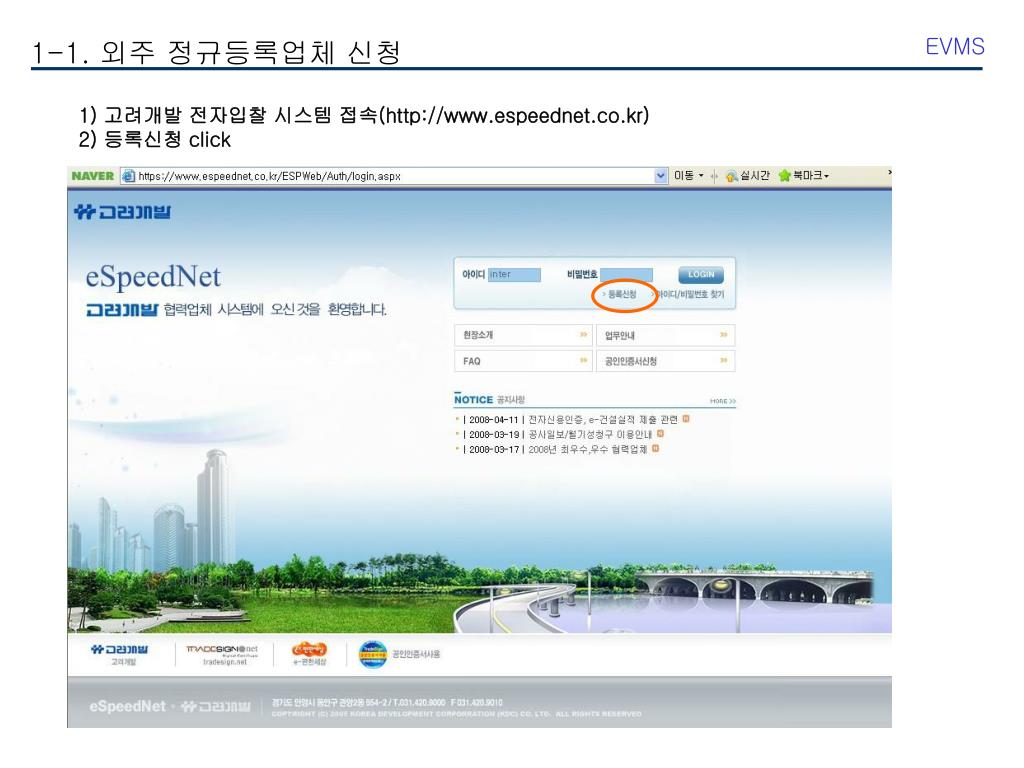Click the 고려개발 footer banner logo
The width and height of the screenshot is (1024, 768).
coord(120,654)
